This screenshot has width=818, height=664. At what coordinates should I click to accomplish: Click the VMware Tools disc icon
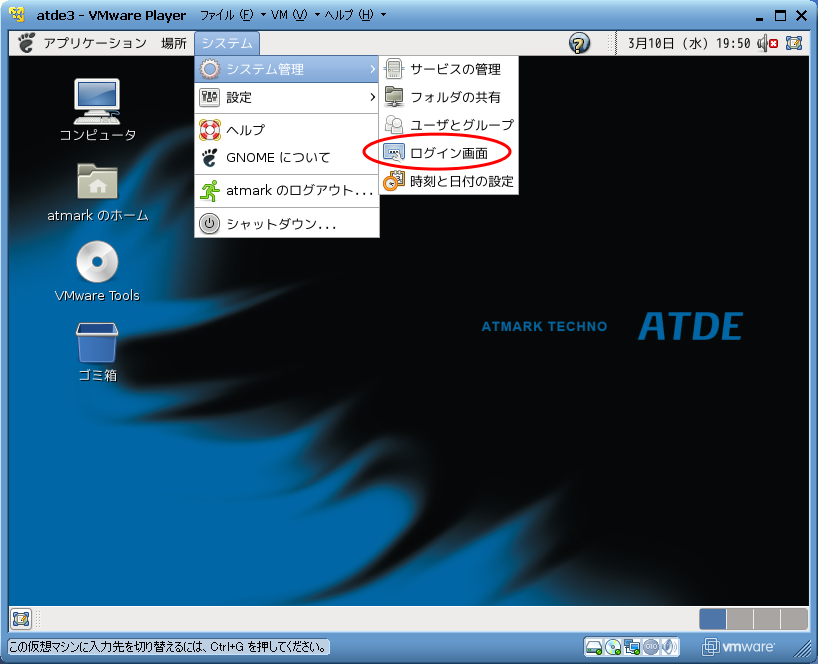click(97, 261)
